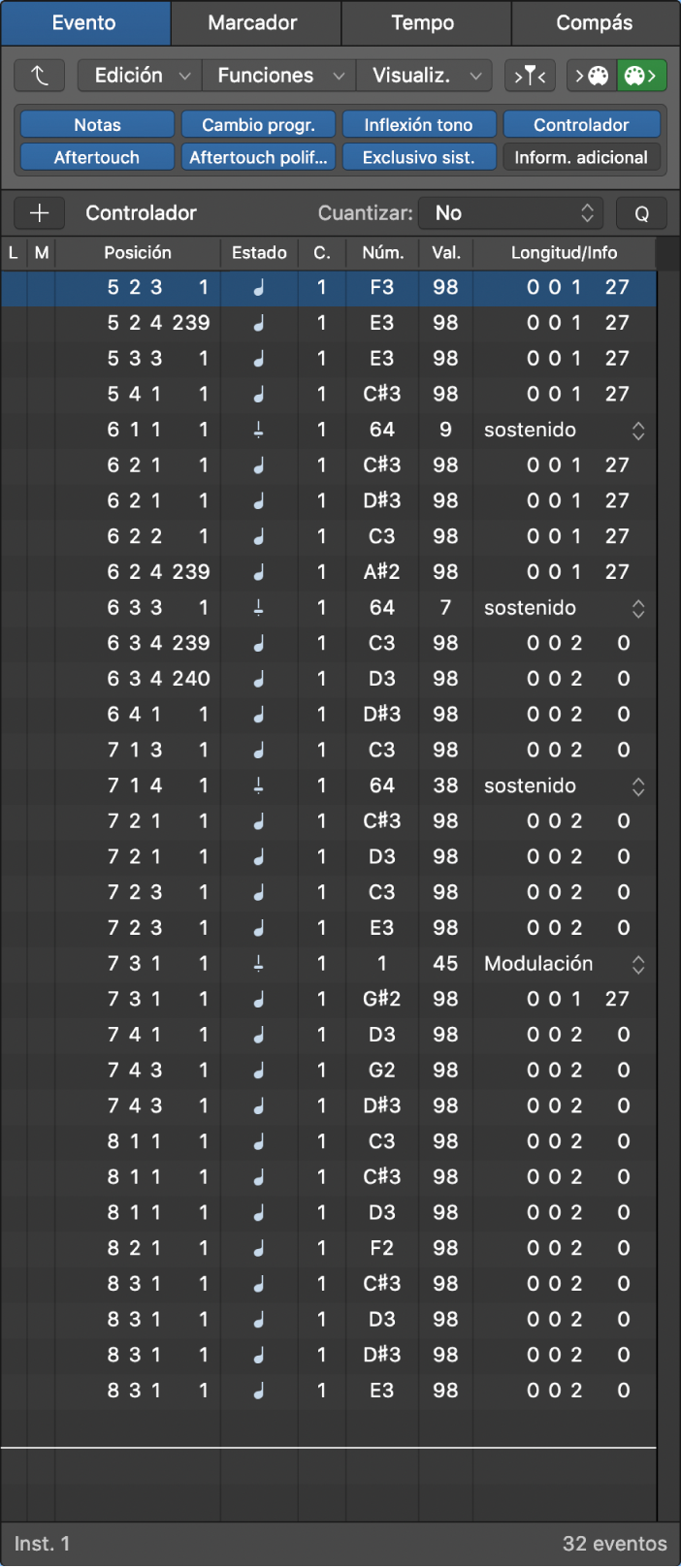Enable the Inform. adicional filter button
This screenshot has height=1568, width=681.
click(x=581, y=157)
